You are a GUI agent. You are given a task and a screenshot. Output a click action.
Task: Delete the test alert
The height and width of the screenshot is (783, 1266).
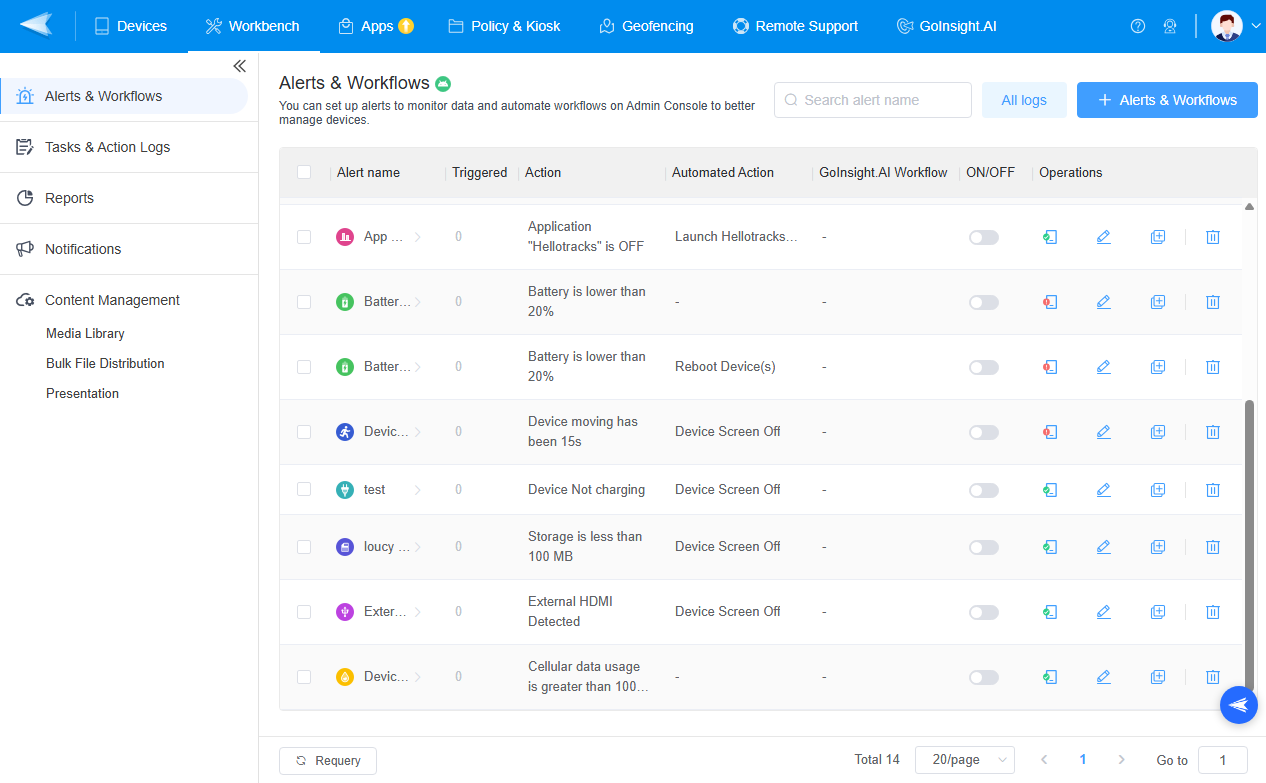point(1212,490)
